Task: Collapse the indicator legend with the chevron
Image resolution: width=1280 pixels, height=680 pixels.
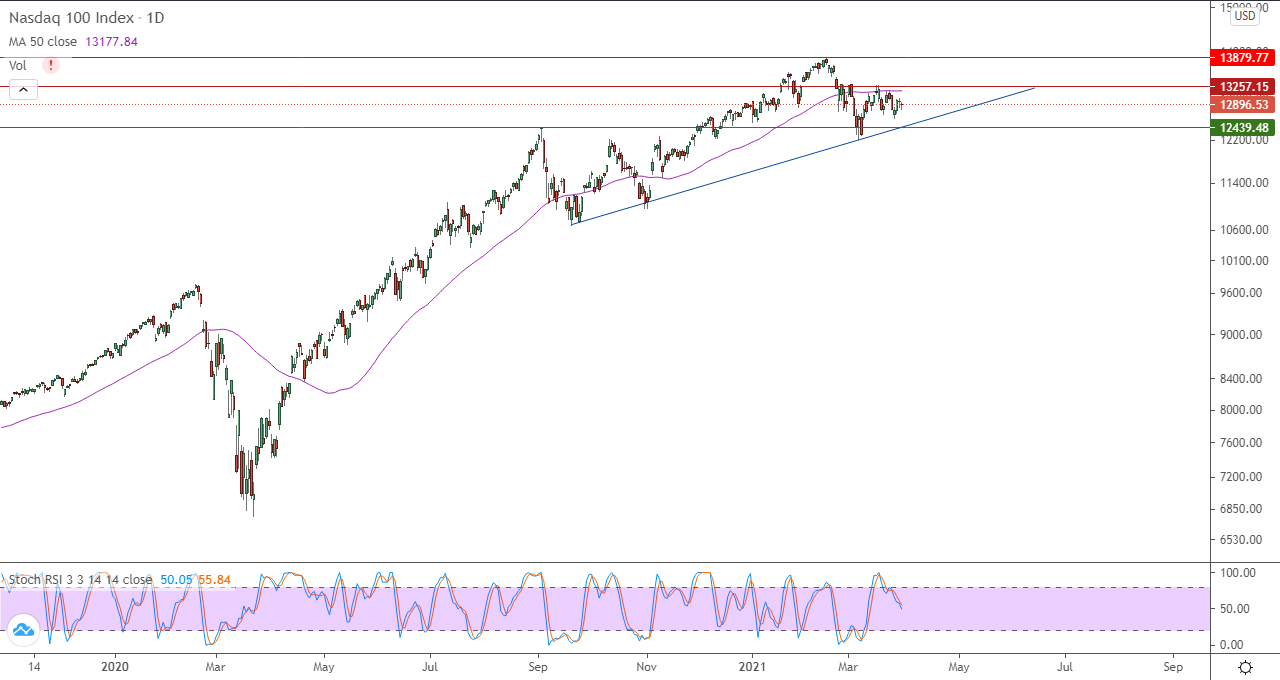Action: (x=24, y=90)
